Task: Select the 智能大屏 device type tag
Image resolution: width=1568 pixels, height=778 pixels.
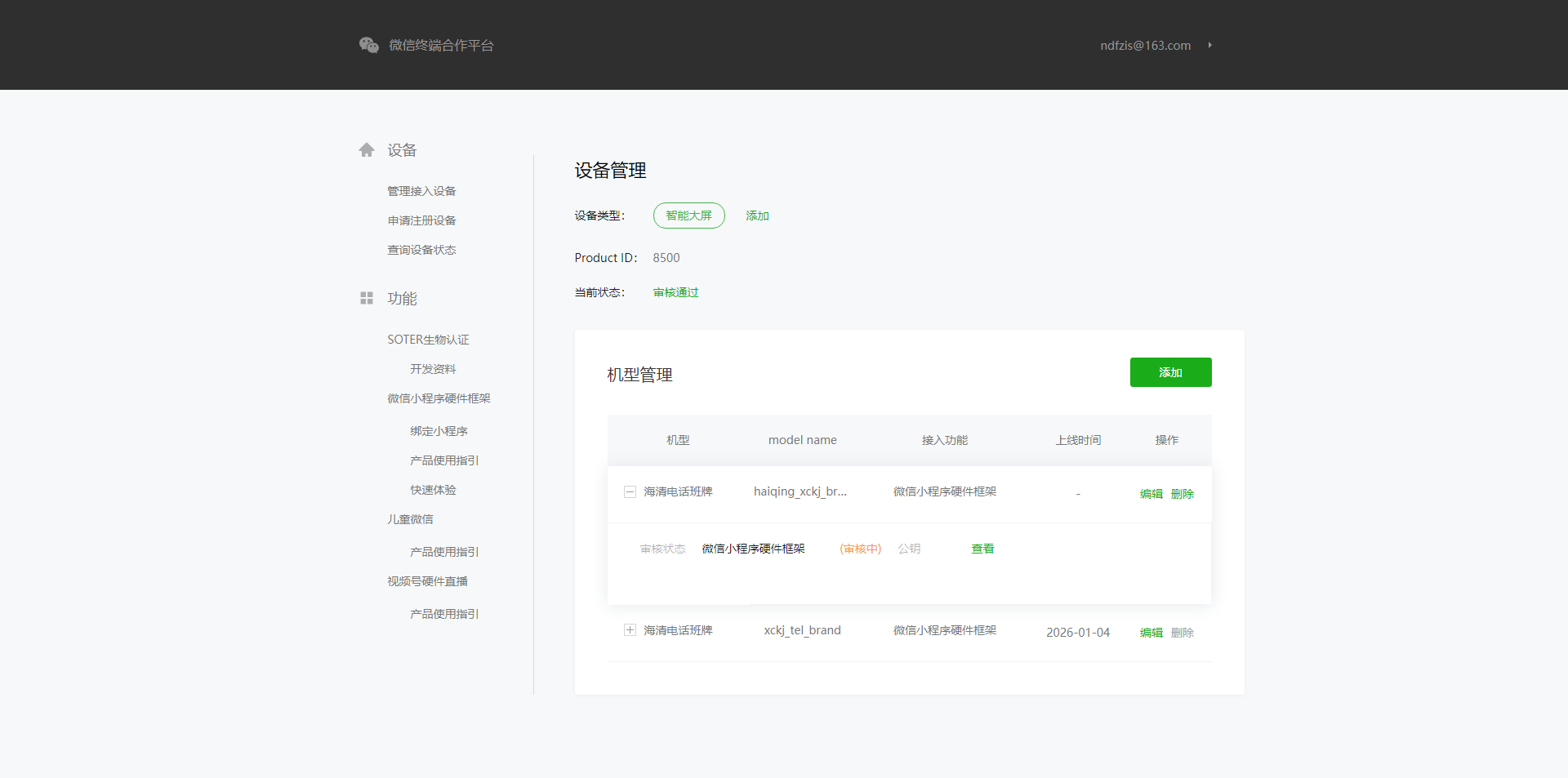Action: point(689,216)
